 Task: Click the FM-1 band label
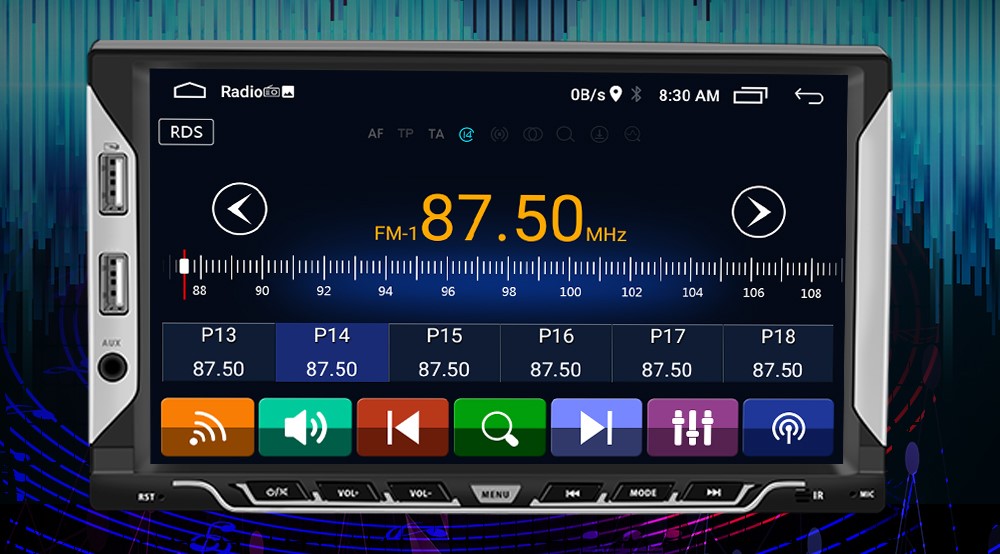(x=395, y=233)
